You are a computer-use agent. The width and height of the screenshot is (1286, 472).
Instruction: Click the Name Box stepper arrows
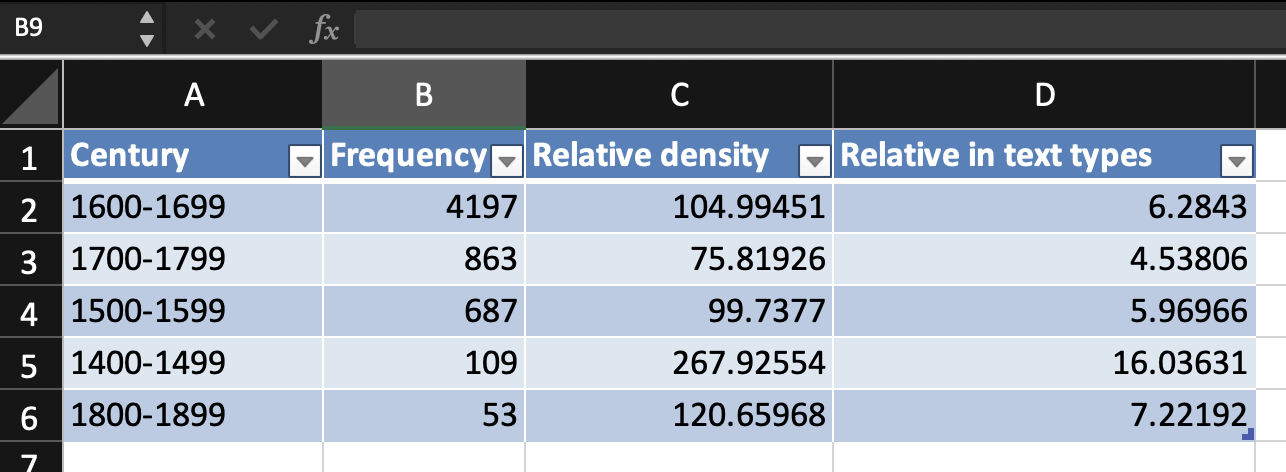pos(147,30)
